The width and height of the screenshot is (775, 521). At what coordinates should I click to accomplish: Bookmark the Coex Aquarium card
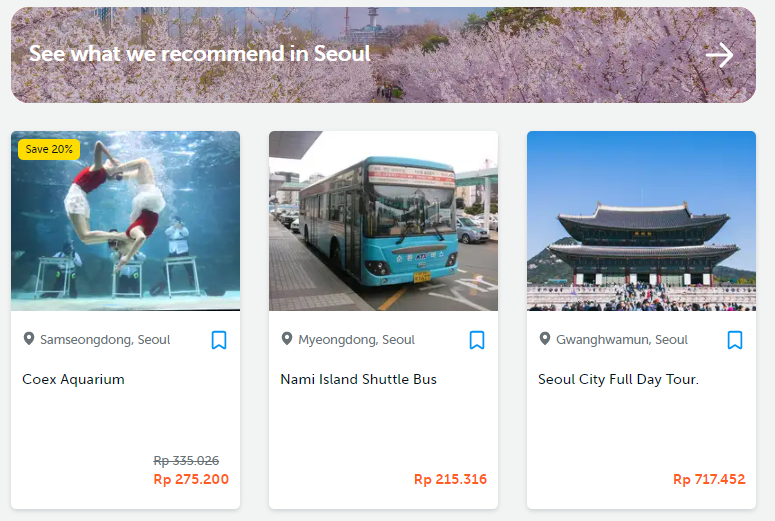[219, 340]
